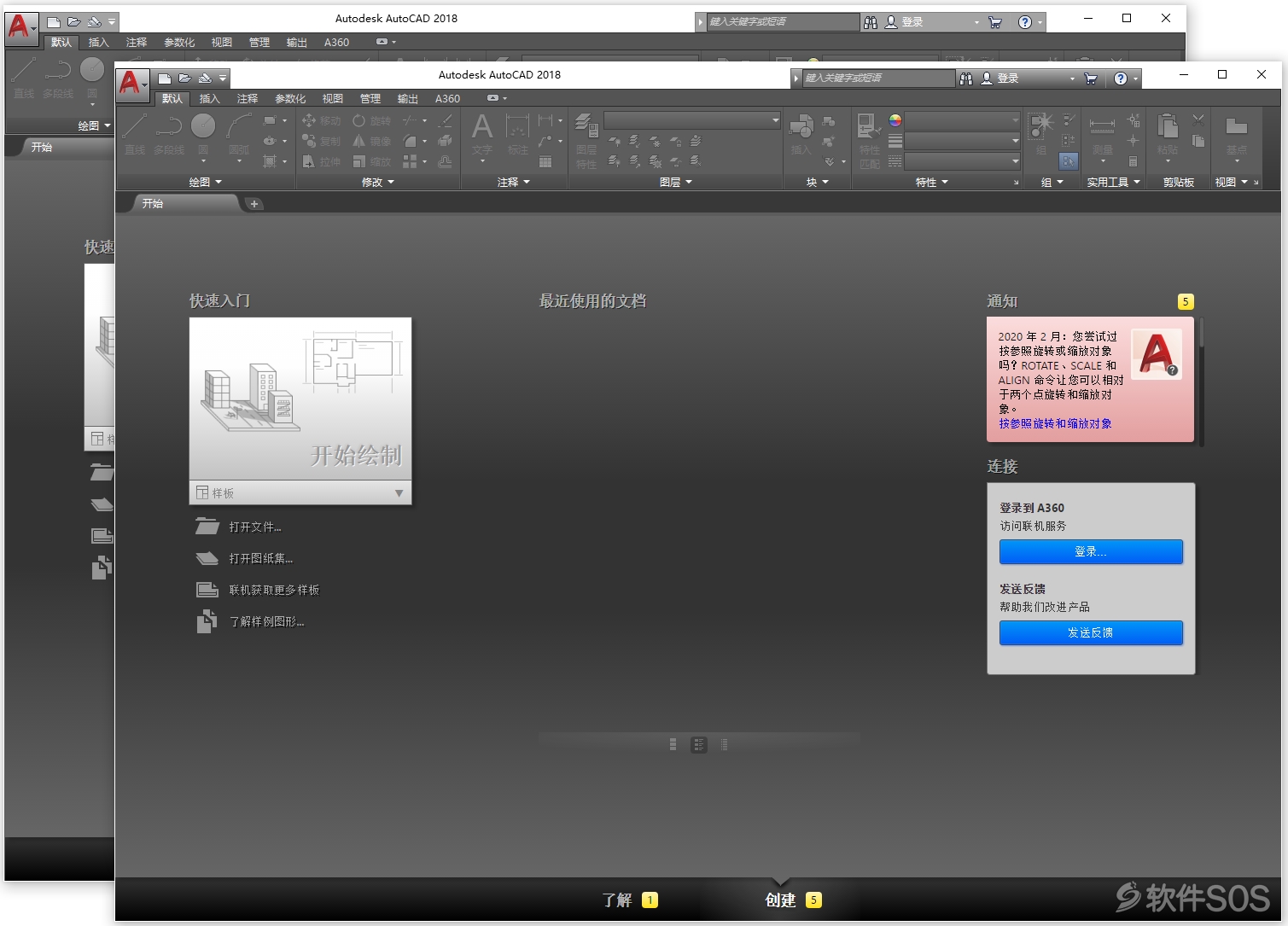The height and width of the screenshot is (926, 1288).
Task: Expand the 图层 (Layers) panel
Action: [x=675, y=182]
